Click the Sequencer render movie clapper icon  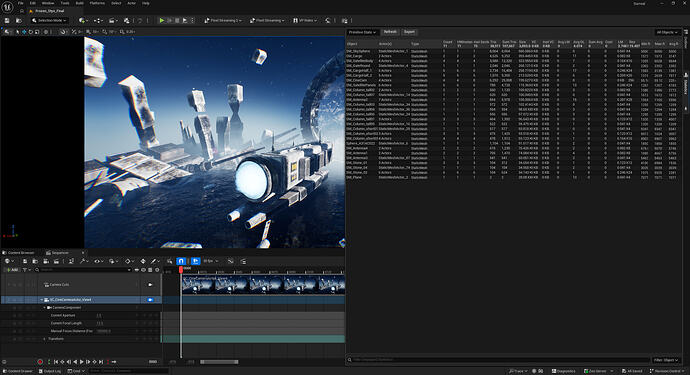56,261
